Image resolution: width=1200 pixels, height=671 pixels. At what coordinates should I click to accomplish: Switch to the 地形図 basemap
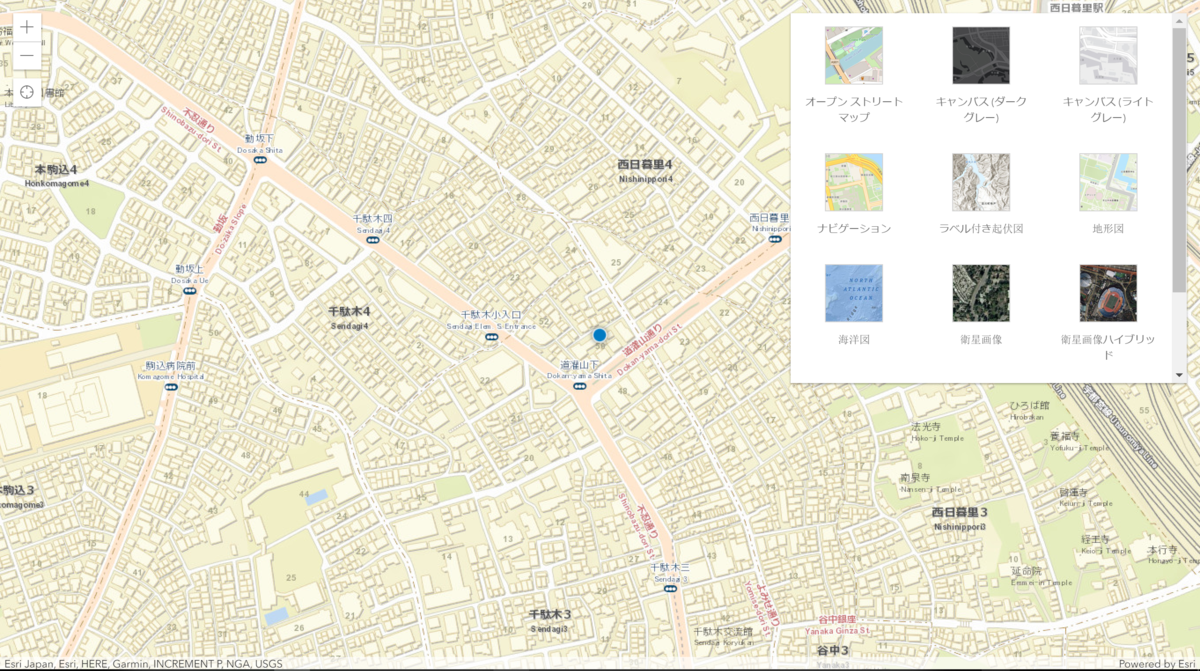coord(1108,182)
